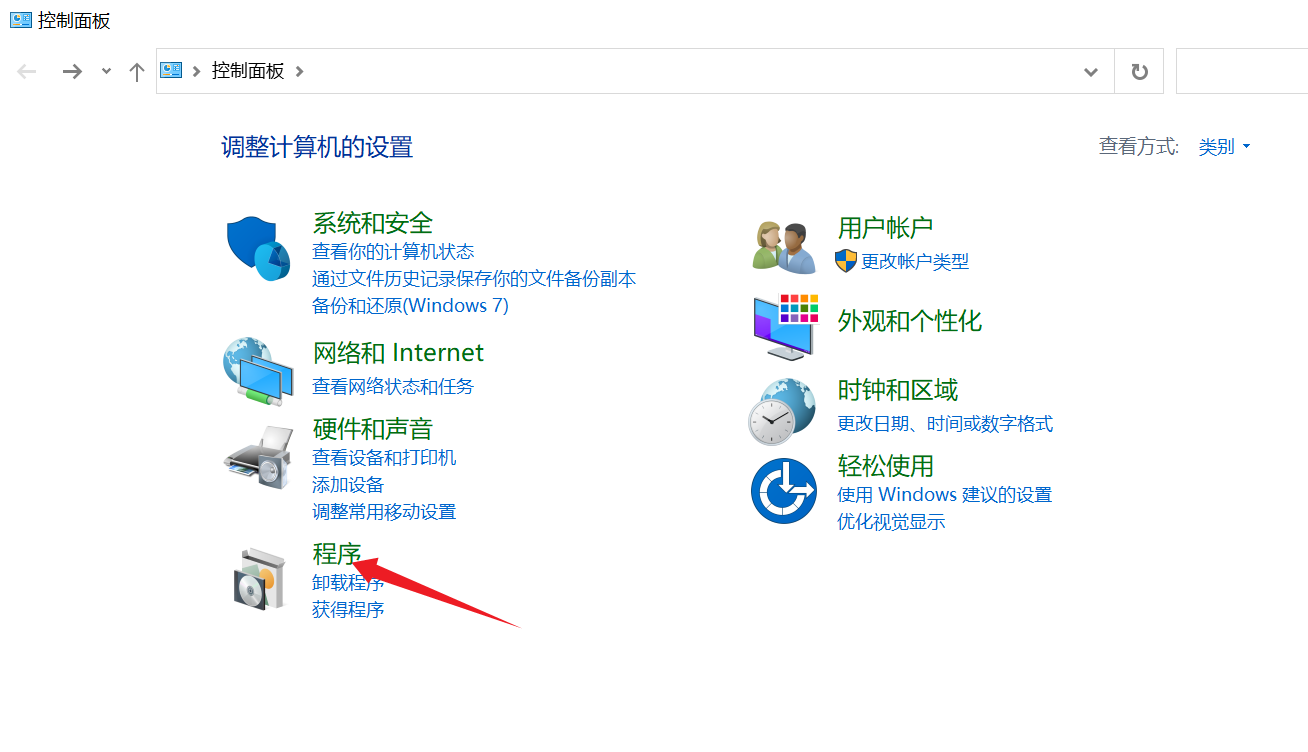The image size is (1308, 752).
Task: Click the Hardware and Sound printer icon
Action: (x=258, y=457)
